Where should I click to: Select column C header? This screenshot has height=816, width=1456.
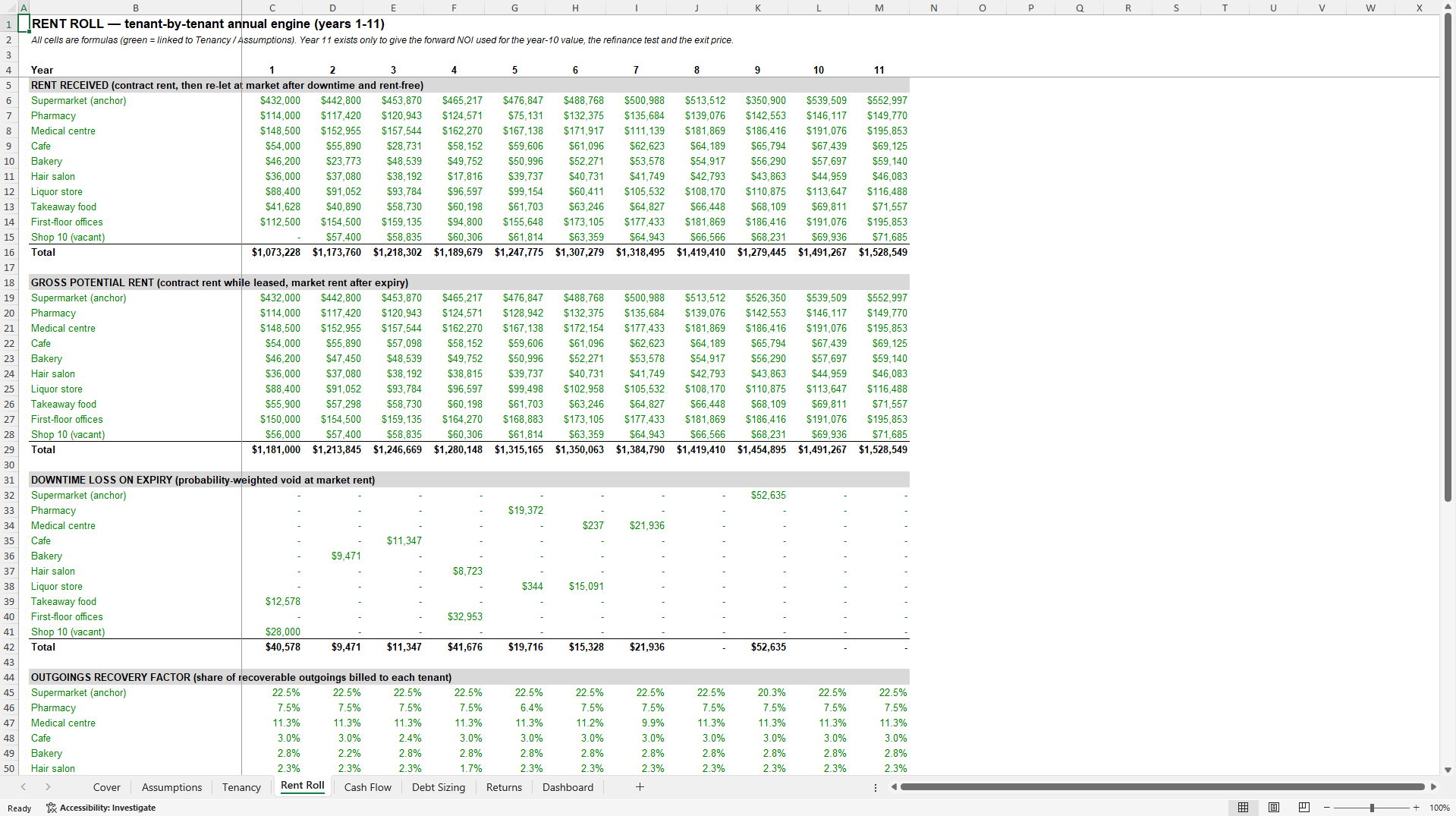272,8
